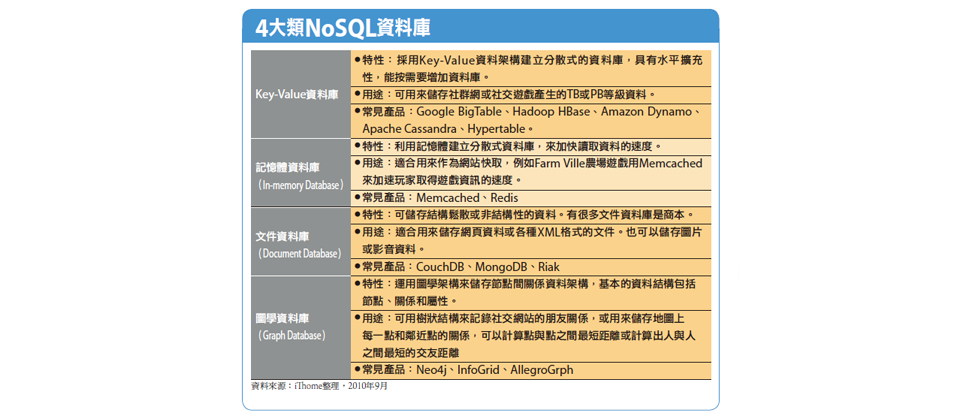The image size is (960, 420).
Task: Click the '(Document Database)' subtitle text
Action: pos(299,254)
